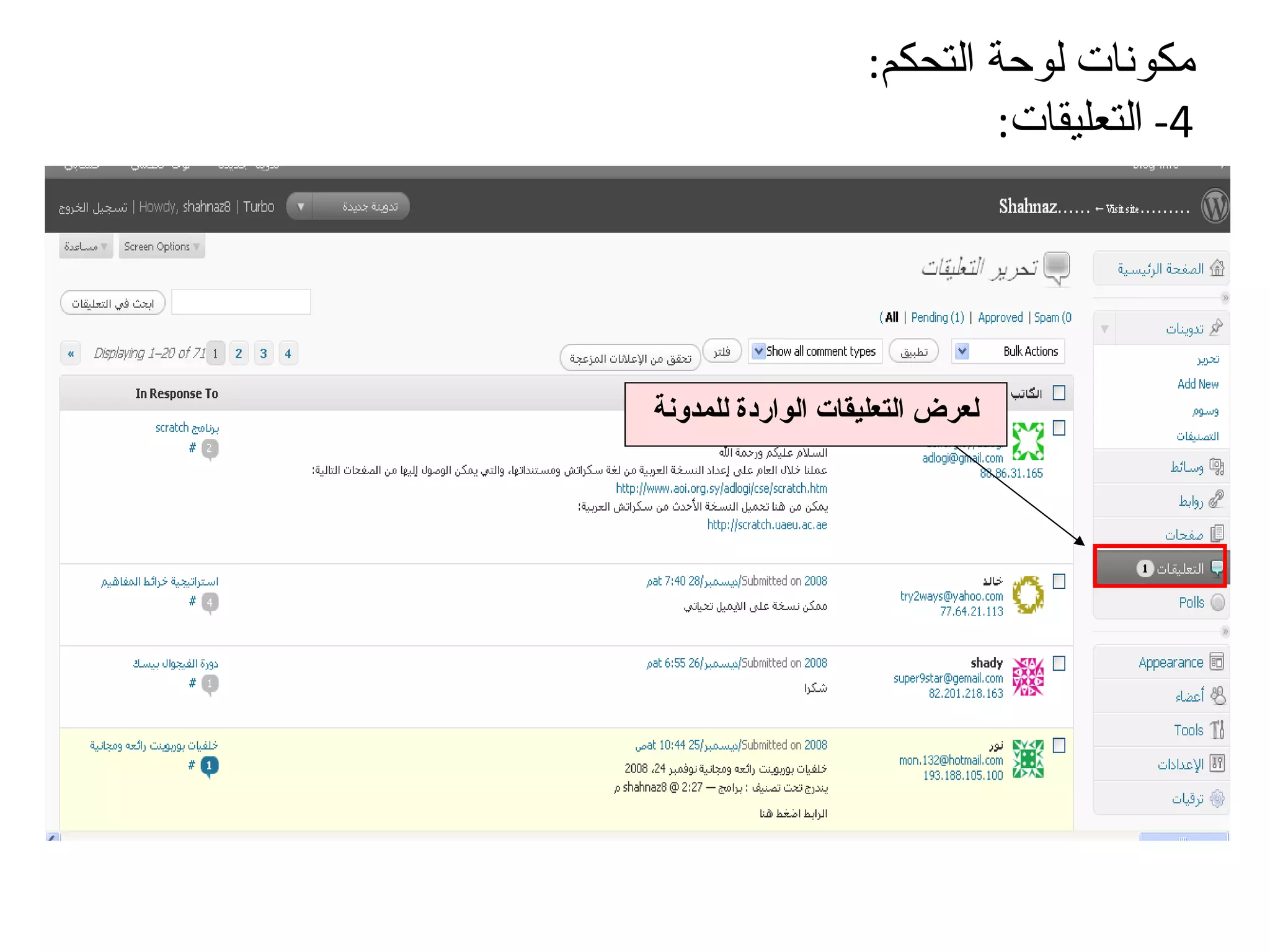Go to comments page 2
The width and height of the screenshot is (1270, 952).
239,353
